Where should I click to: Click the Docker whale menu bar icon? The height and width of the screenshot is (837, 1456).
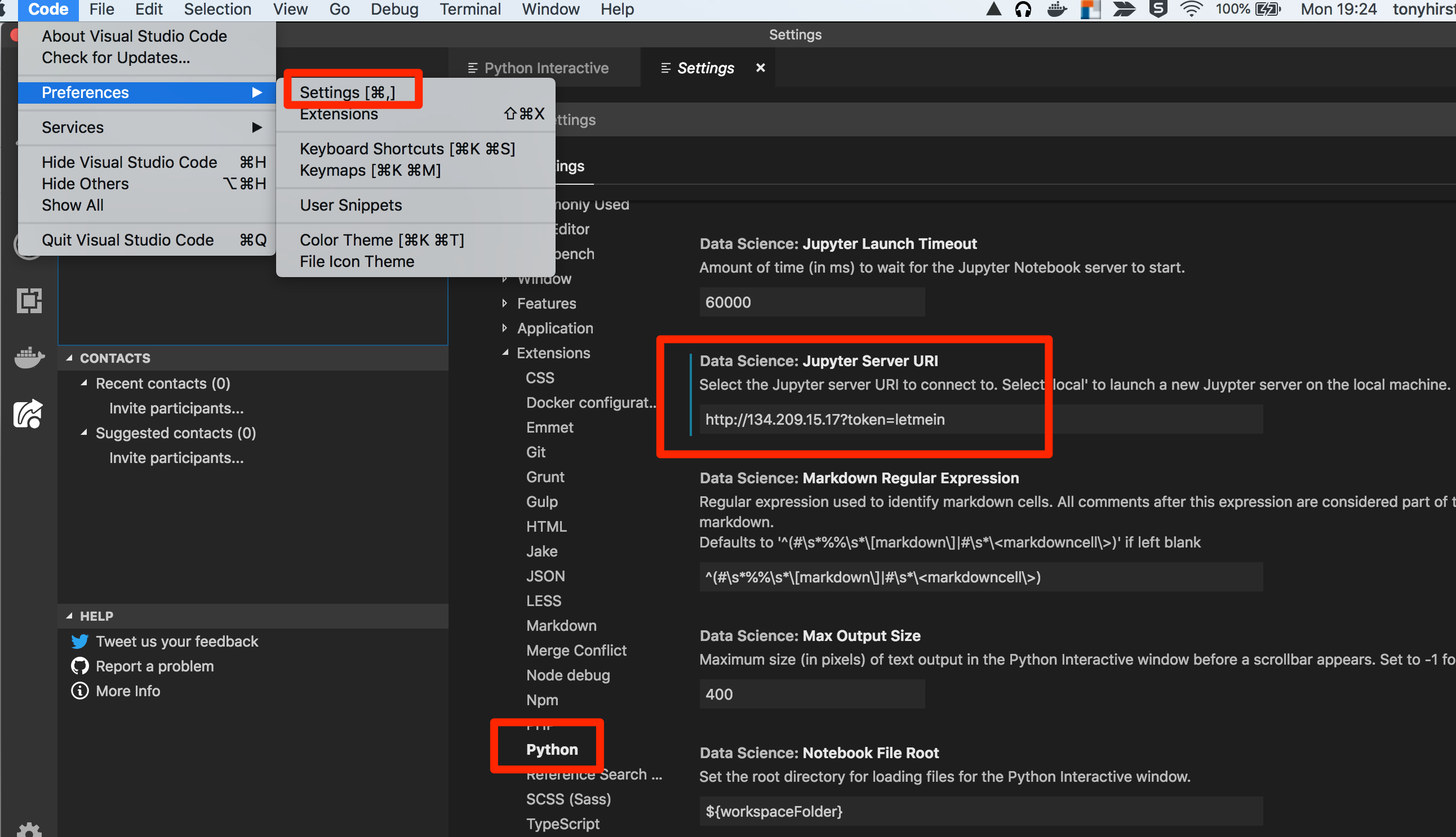click(x=1057, y=9)
